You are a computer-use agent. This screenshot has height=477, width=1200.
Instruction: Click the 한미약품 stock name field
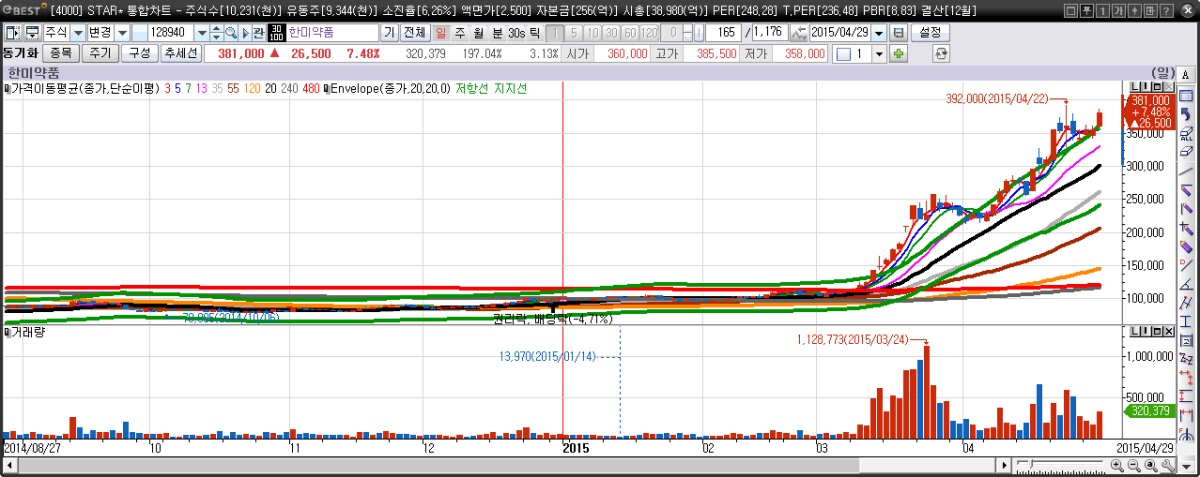point(333,33)
